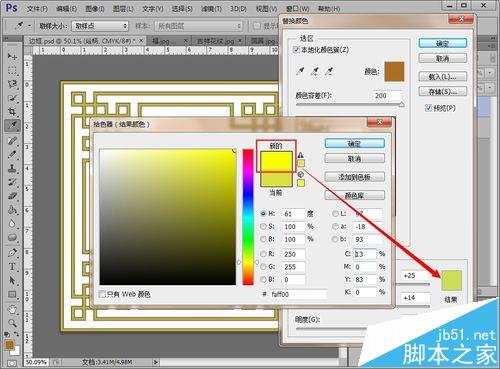The image size is (500, 369).
Task: Select the Dodge tool
Action: 12,237
